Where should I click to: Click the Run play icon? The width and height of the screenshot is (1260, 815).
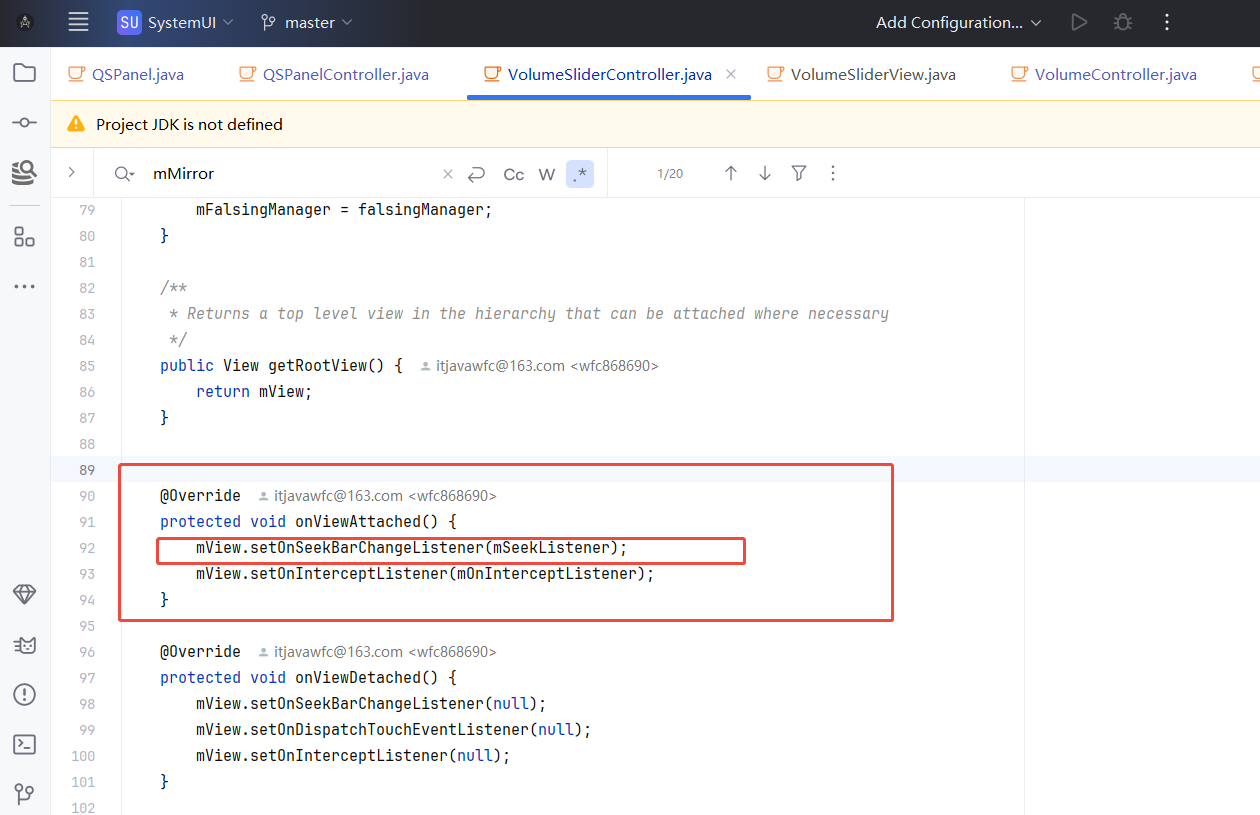coord(1079,22)
